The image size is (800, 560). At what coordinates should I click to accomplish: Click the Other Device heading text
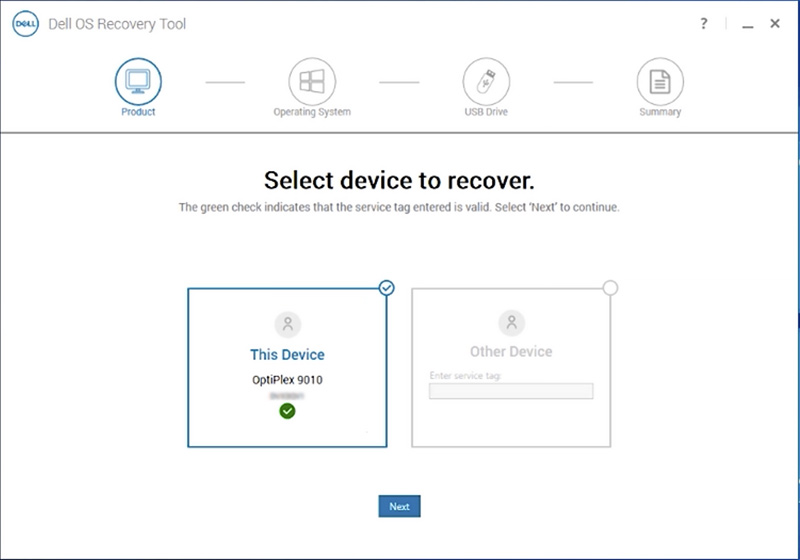(x=511, y=351)
